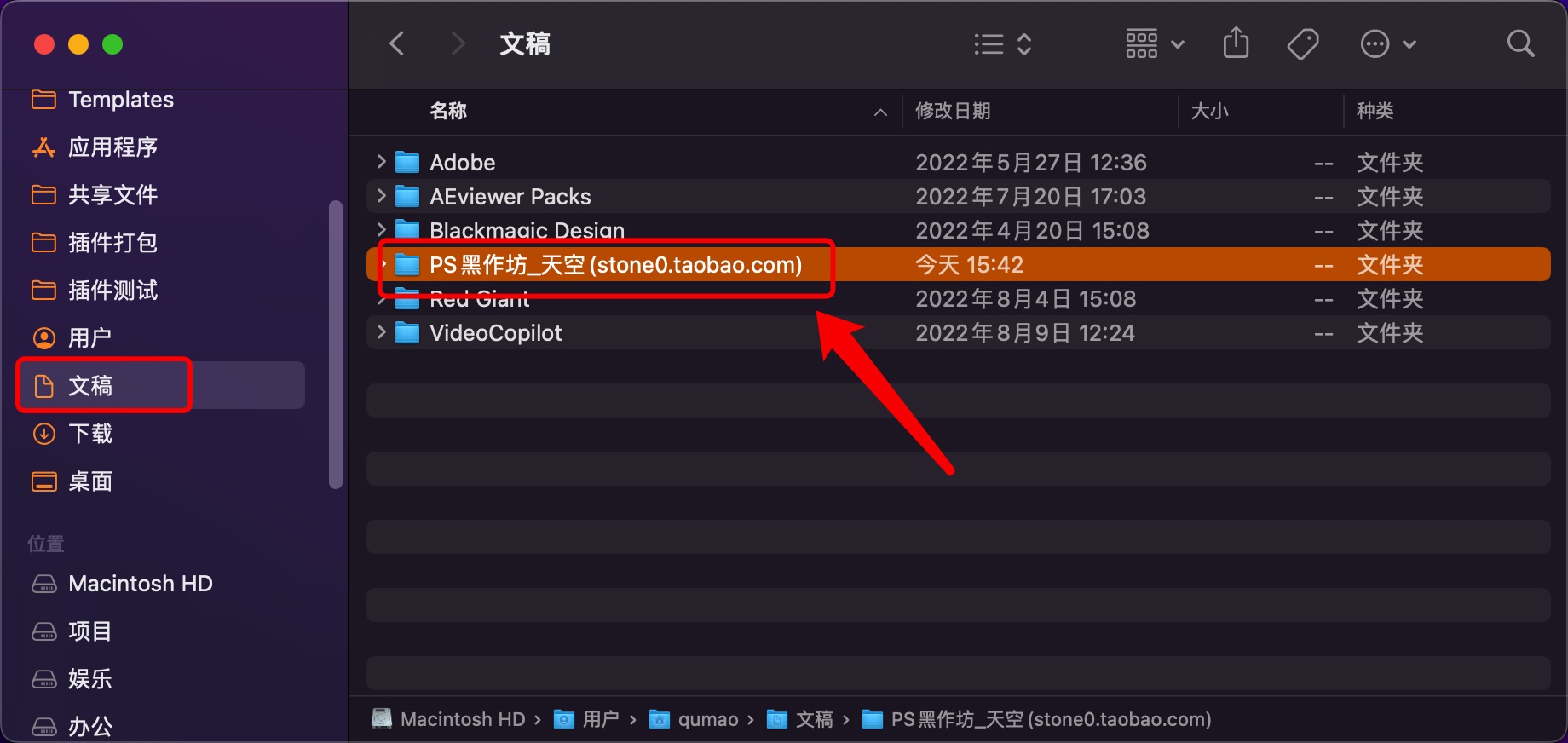Click the 位置 sidebar section header
1568x743 pixels.
pos(46,544)
